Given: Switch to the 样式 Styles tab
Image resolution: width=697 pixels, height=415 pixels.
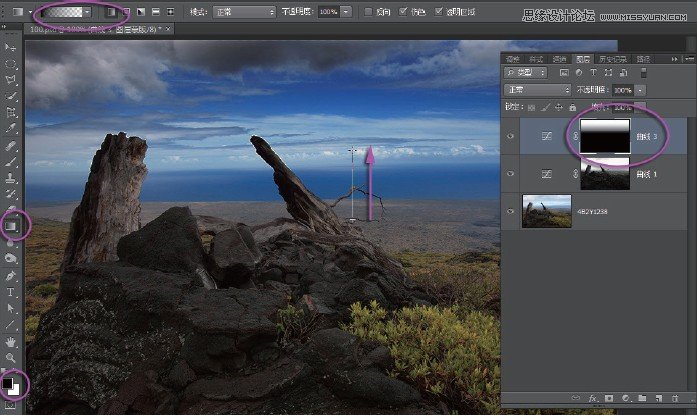Looking at the screenshot, I should click(x=536, y=59).
